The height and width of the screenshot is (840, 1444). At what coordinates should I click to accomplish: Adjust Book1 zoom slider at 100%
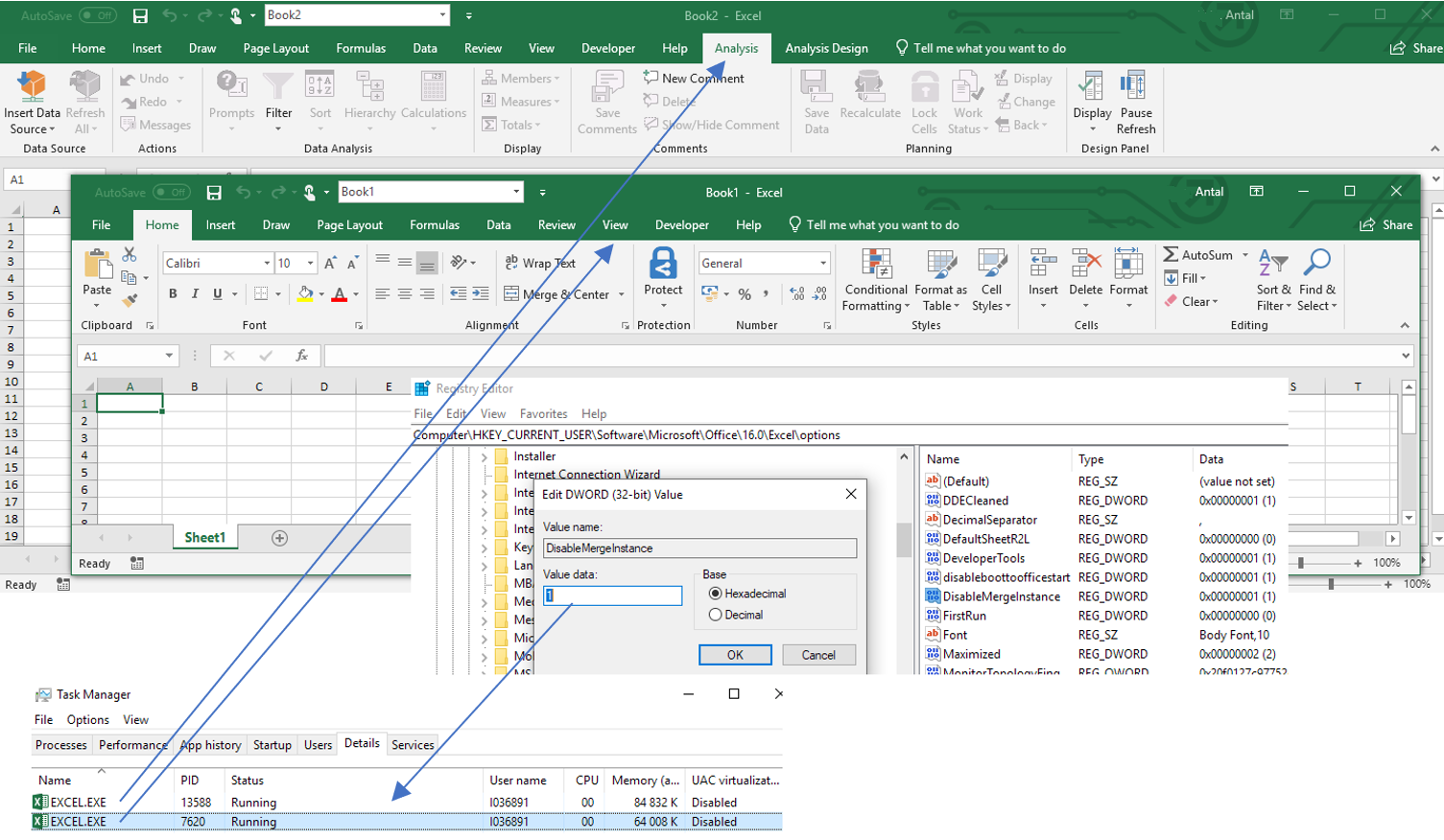1301,563
